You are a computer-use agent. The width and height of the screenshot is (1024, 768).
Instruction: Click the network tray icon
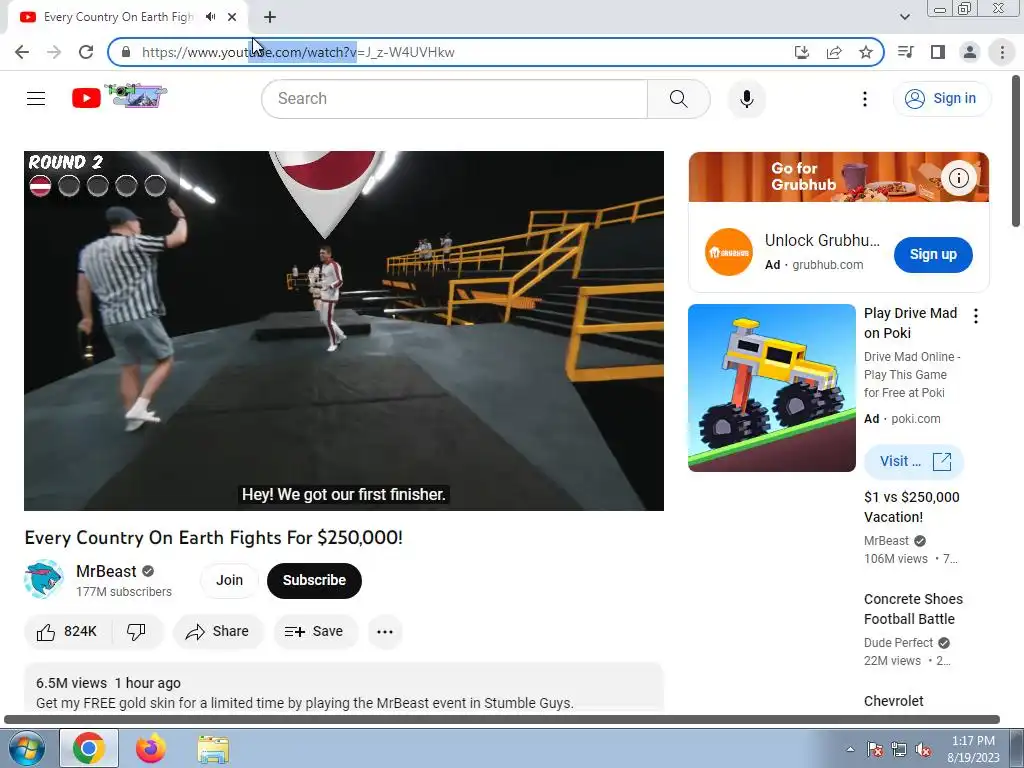pyautogui.click(x=899, y=749)
